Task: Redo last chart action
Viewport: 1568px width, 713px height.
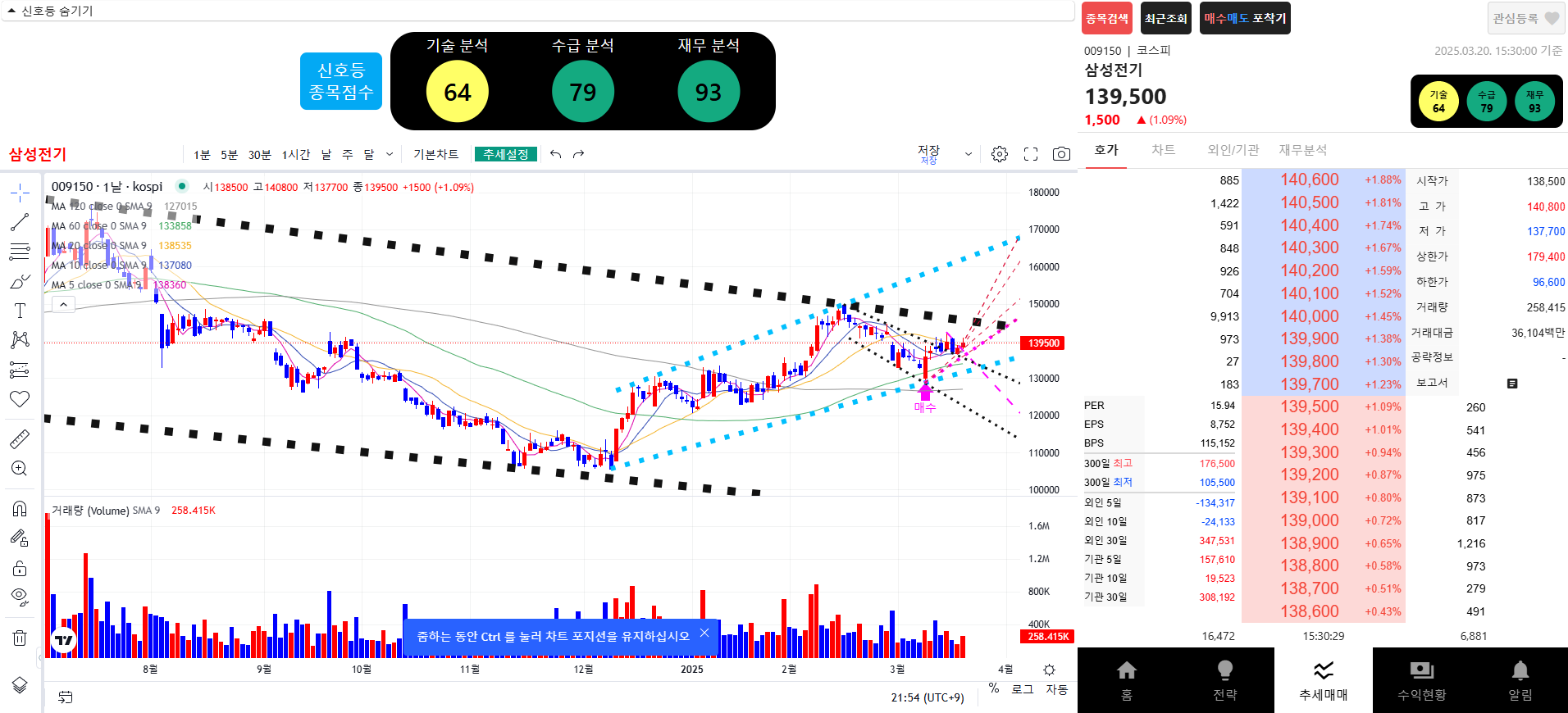Action: [x=579, y=154]
